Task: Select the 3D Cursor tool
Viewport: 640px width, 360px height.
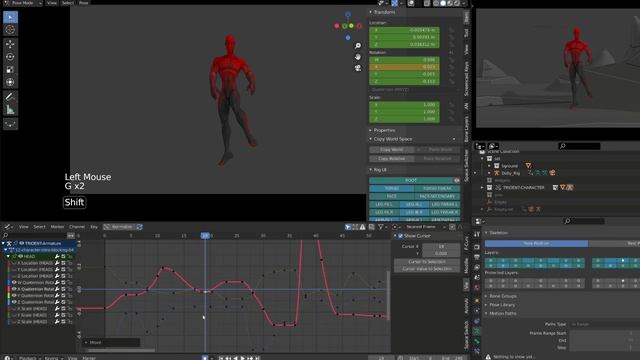Action: (x=10, y=30)
